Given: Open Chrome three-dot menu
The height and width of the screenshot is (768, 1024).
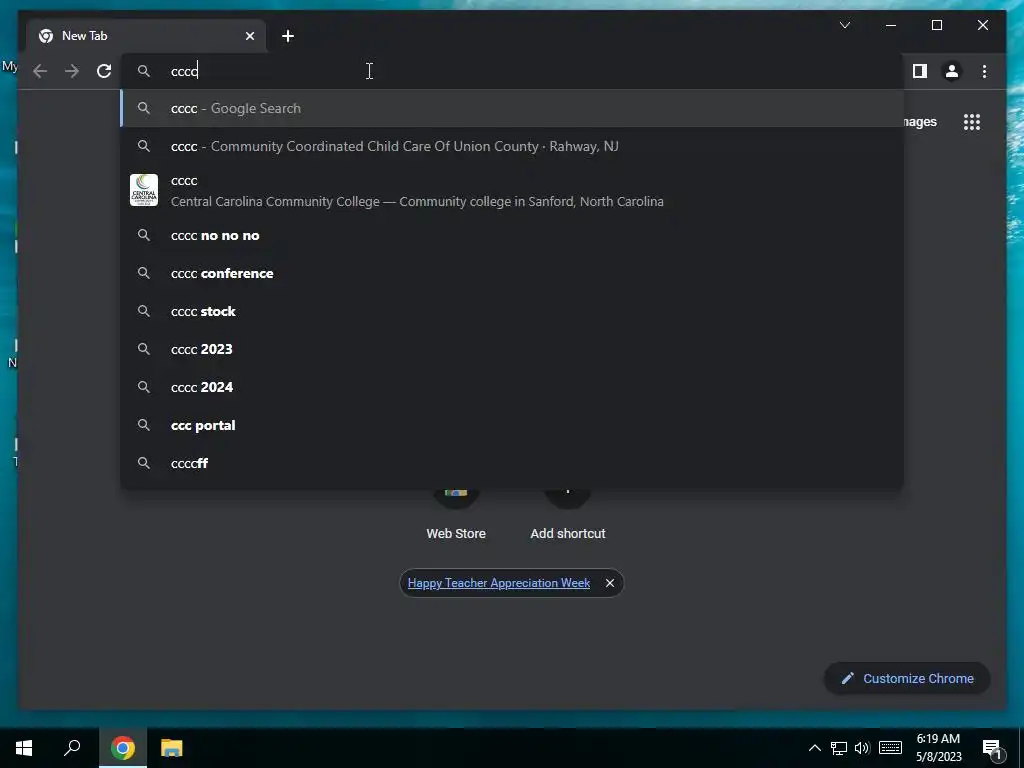Looking at the screenshot, I should pos(984,71).
